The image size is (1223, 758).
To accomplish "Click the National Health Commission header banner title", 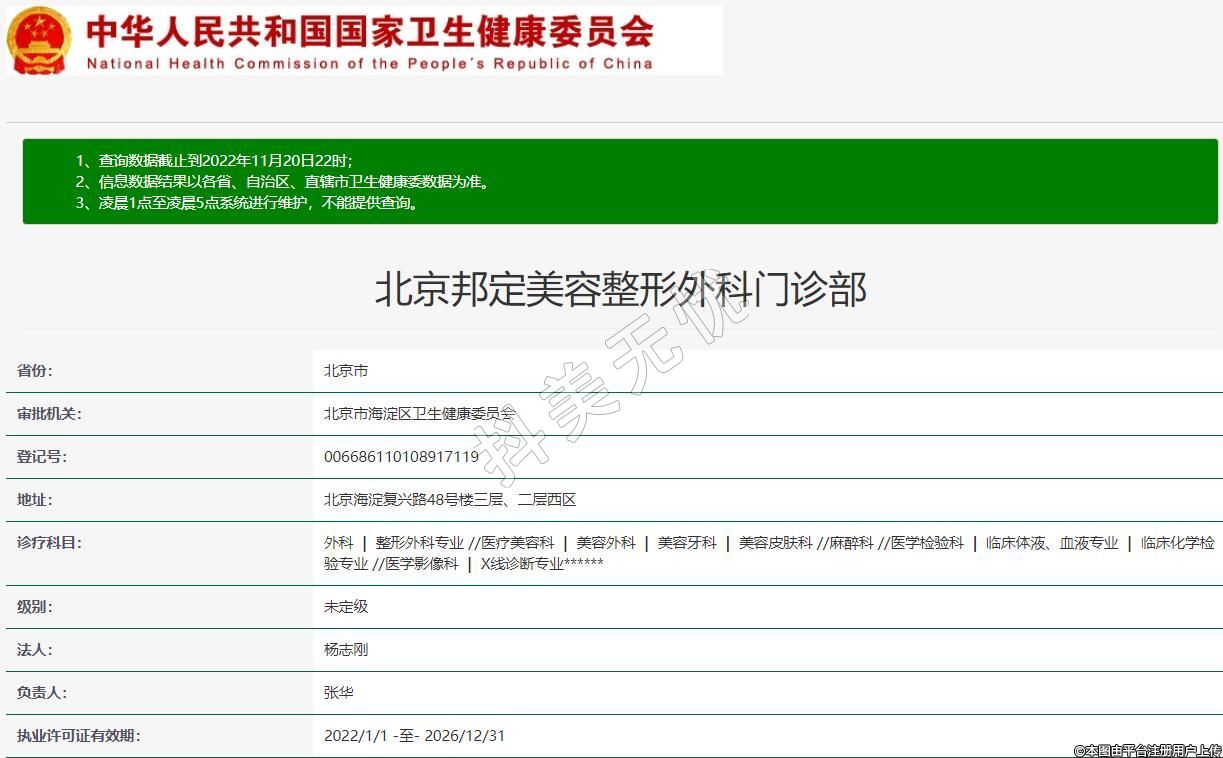I will coord(370,30).
